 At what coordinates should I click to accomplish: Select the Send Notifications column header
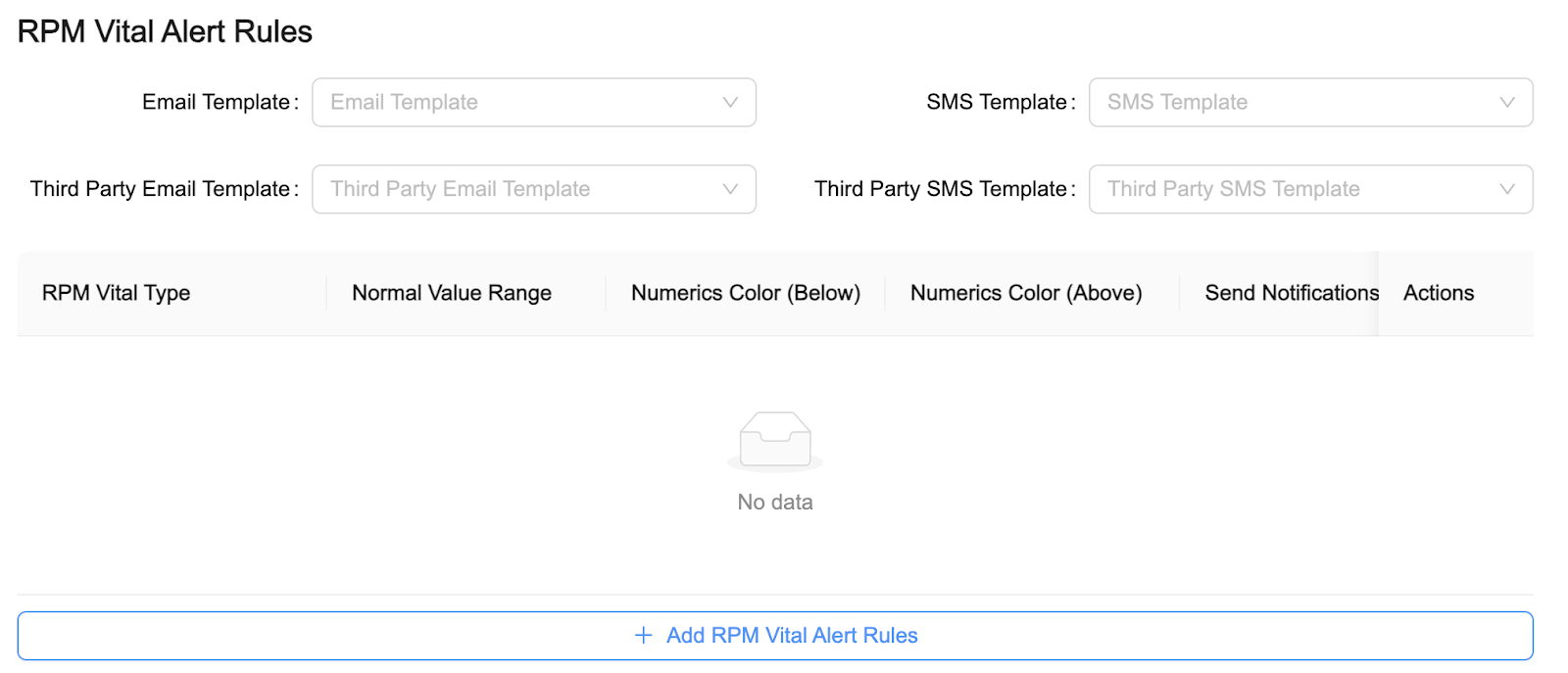pyautogui.click(x=1290, y=292)
